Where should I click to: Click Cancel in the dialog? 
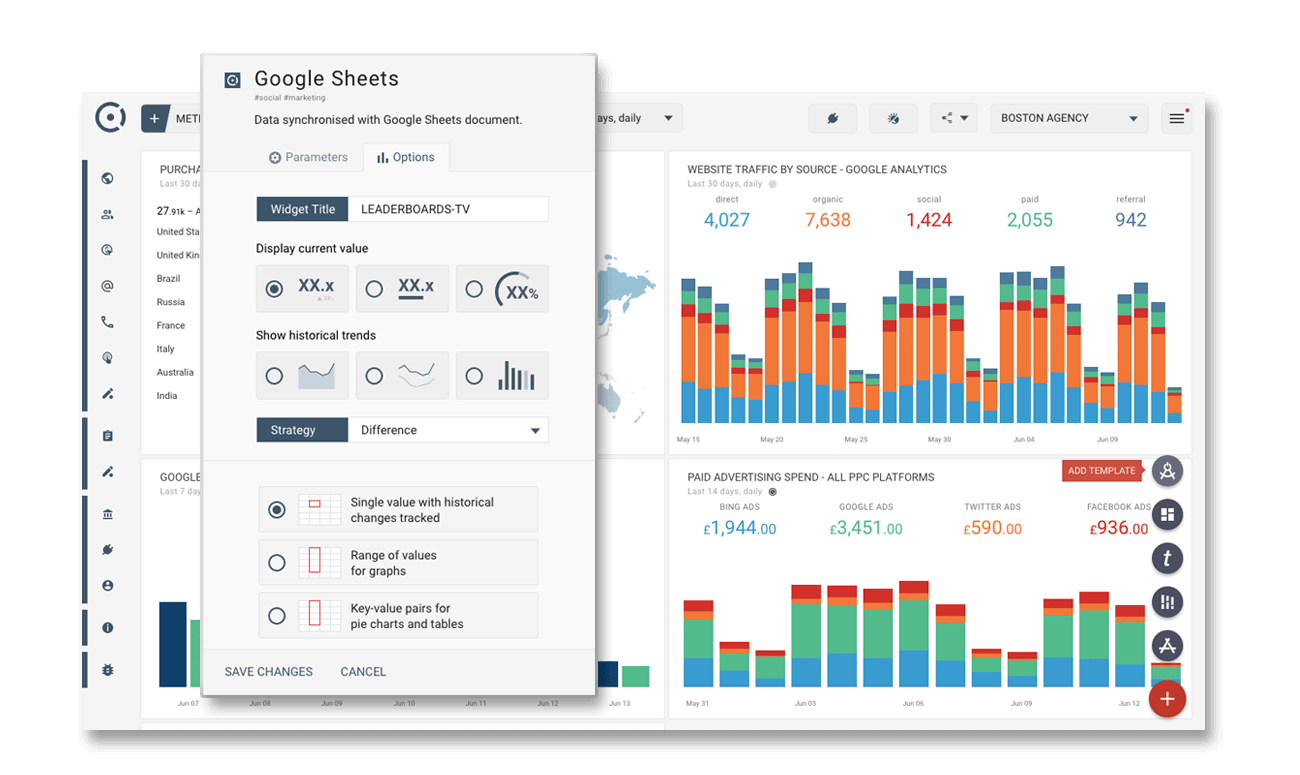point(363,672)
